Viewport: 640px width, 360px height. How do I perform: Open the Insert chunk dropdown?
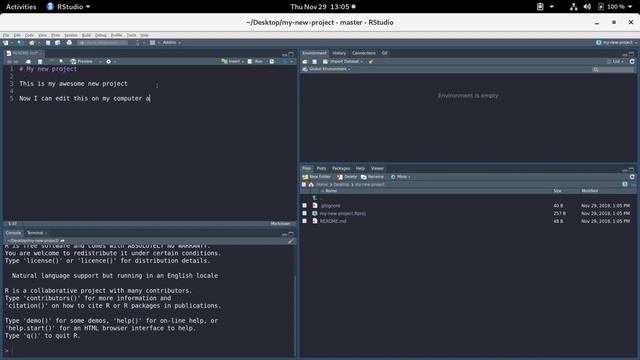pyautogui.click(x=232, y=62)
